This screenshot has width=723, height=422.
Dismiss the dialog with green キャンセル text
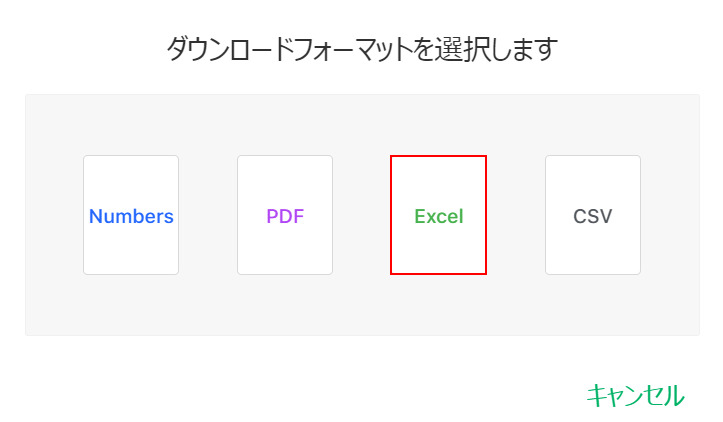pos(635,395)
